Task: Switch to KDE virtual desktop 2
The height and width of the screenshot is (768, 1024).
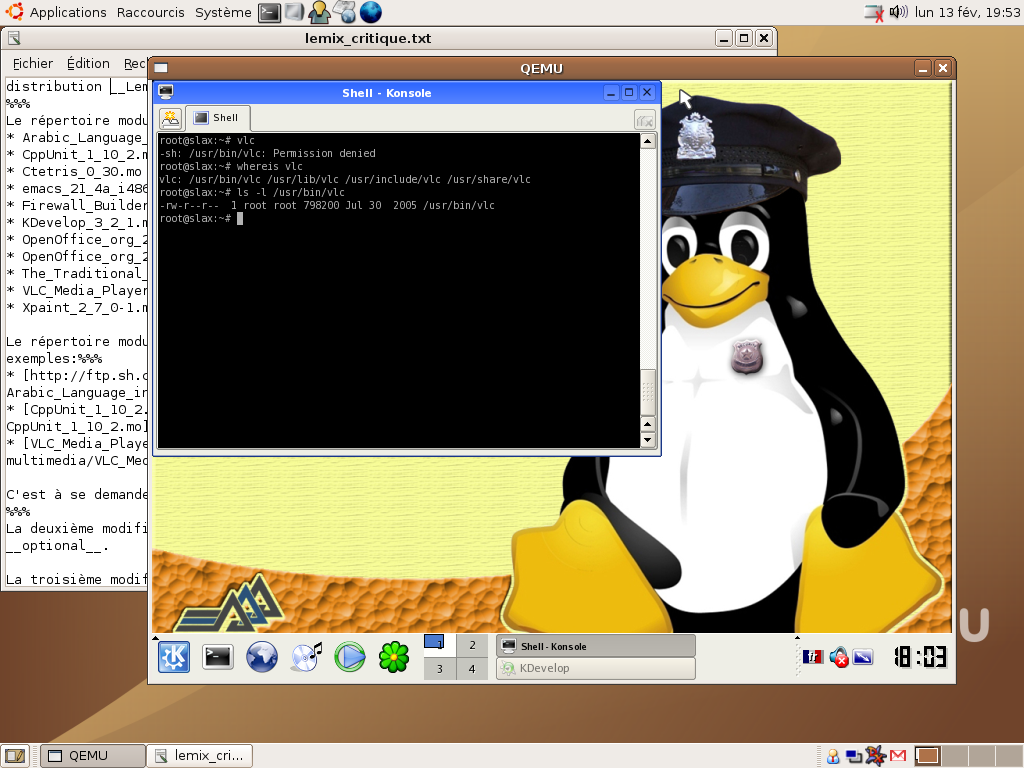Action: coord(472,645)
